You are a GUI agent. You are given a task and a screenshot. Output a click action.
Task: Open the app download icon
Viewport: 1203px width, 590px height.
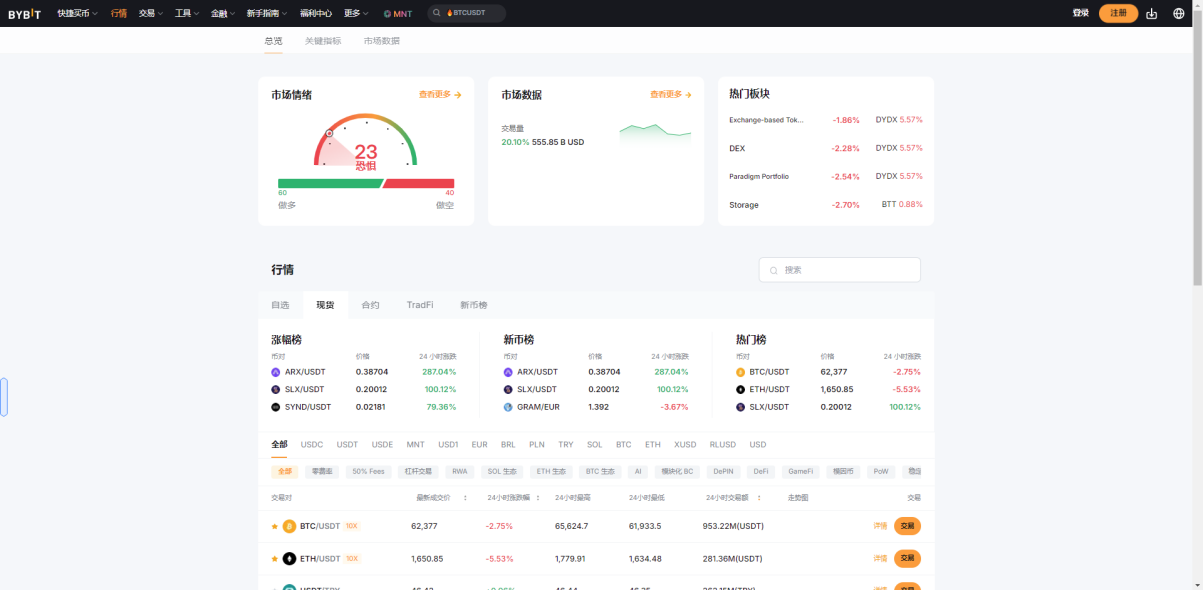tap(1151, 13)
